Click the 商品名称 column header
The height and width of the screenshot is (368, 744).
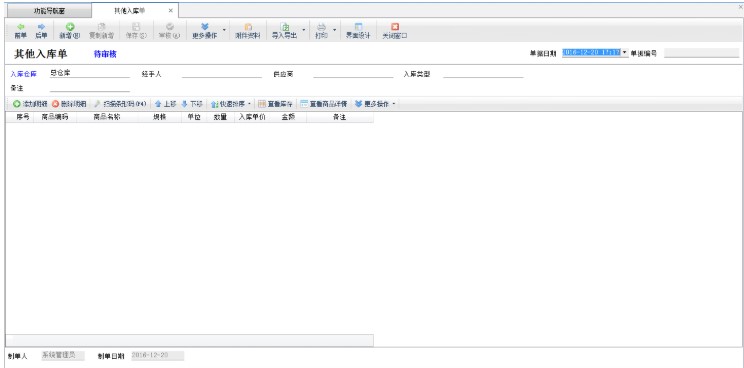point(107,117)
